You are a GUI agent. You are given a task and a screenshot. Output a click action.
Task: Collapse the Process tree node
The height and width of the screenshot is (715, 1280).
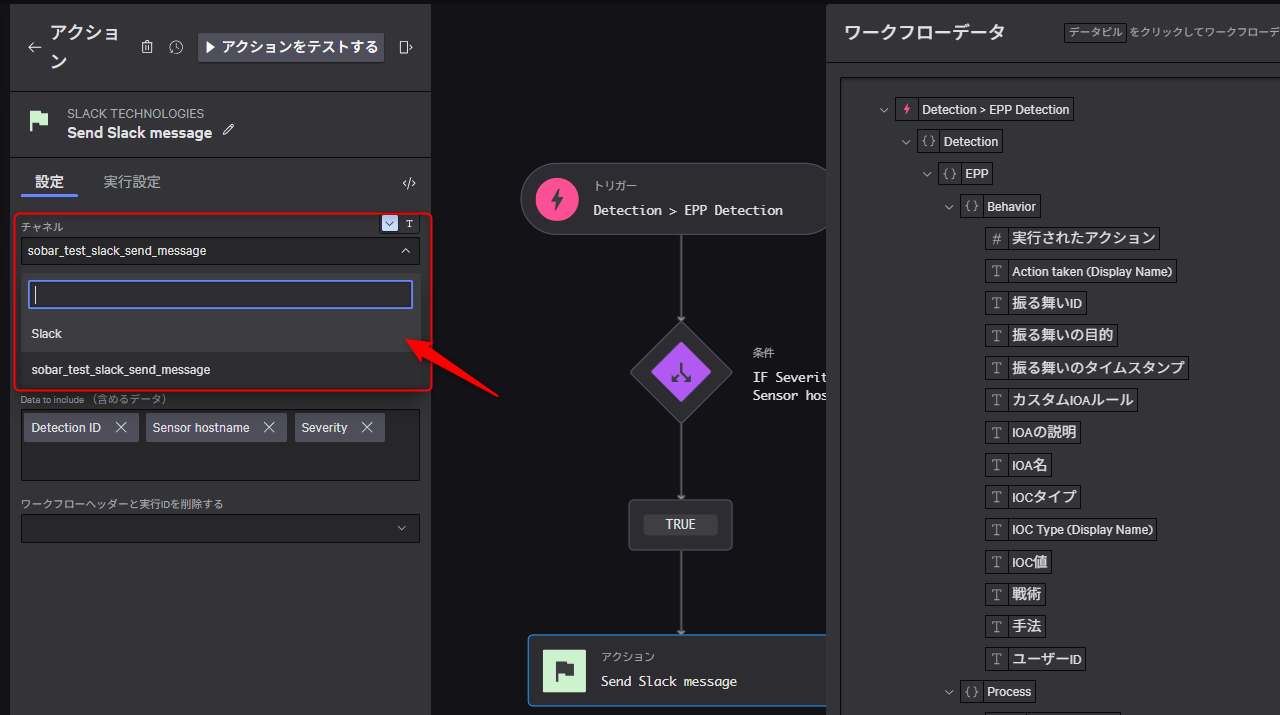949,692
